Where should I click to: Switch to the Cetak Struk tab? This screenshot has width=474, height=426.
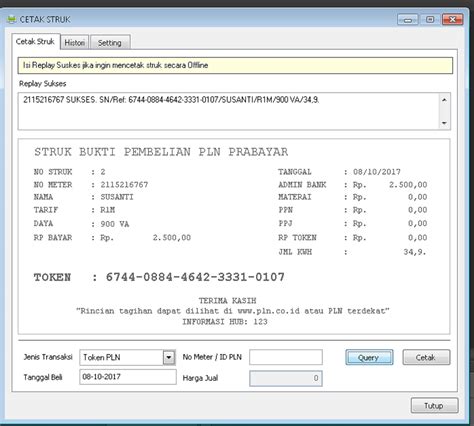click(35, 42)
